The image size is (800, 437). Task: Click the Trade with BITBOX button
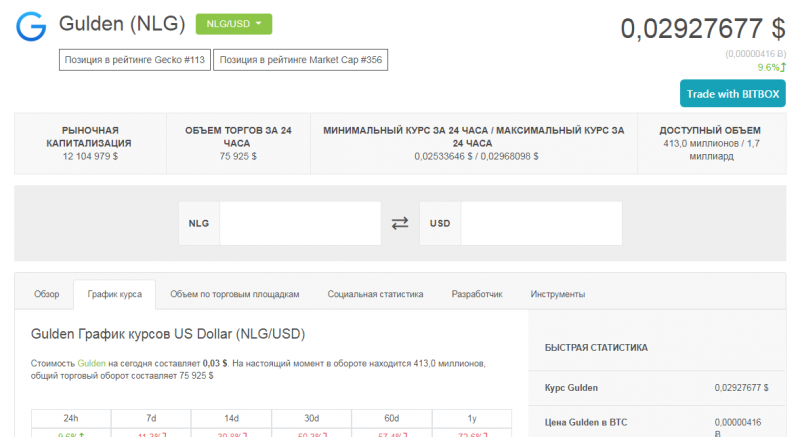coord(732,94)
